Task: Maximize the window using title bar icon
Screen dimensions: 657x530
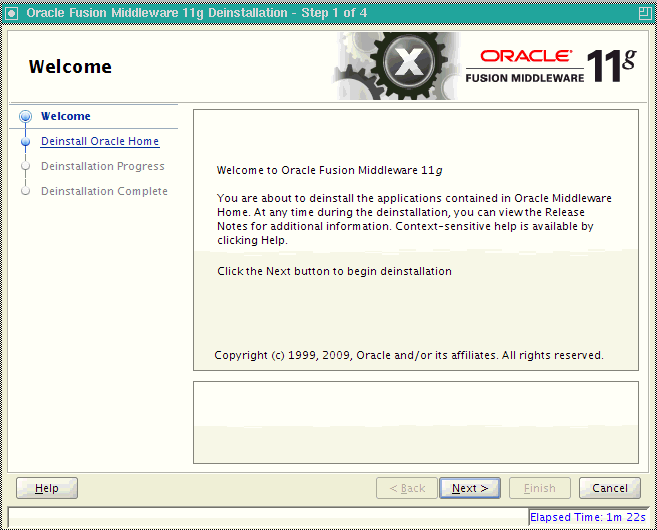Action: pyautogui.click(x=645, y=13)
